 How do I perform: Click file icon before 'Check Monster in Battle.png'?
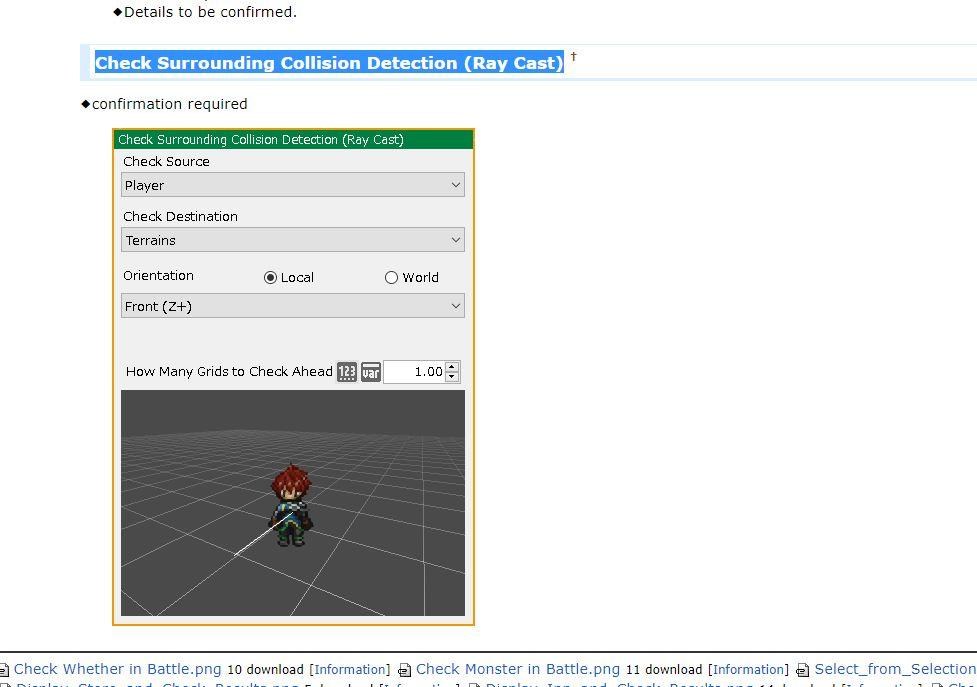404,670
